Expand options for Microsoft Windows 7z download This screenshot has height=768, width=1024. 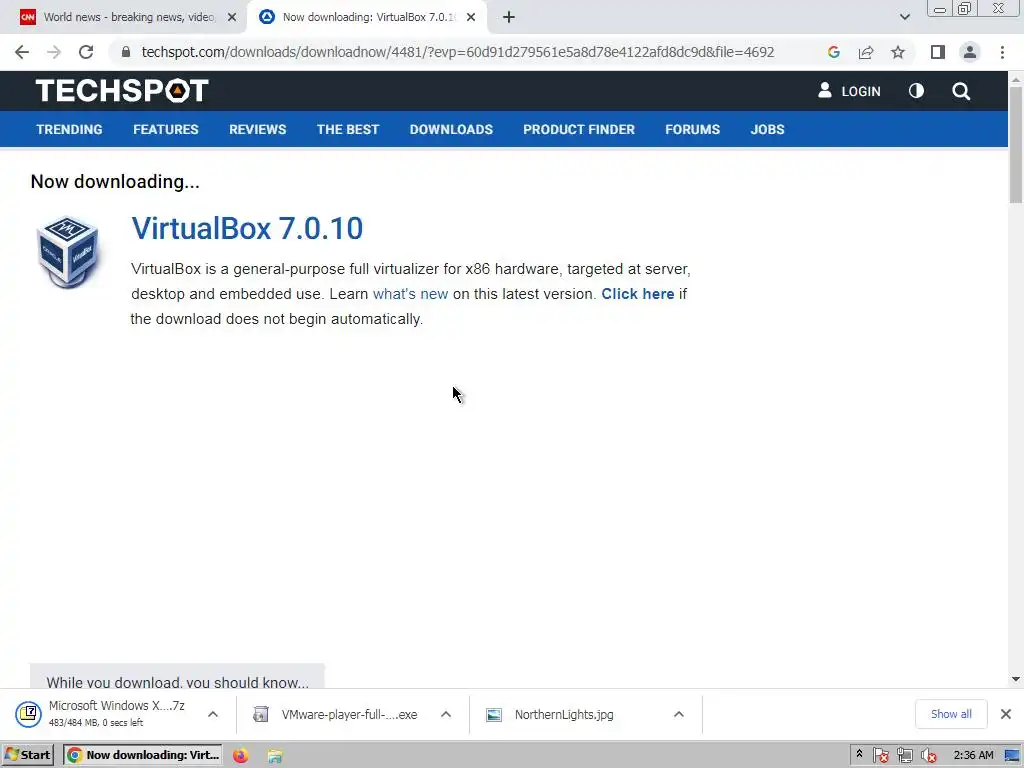[213, 714]
